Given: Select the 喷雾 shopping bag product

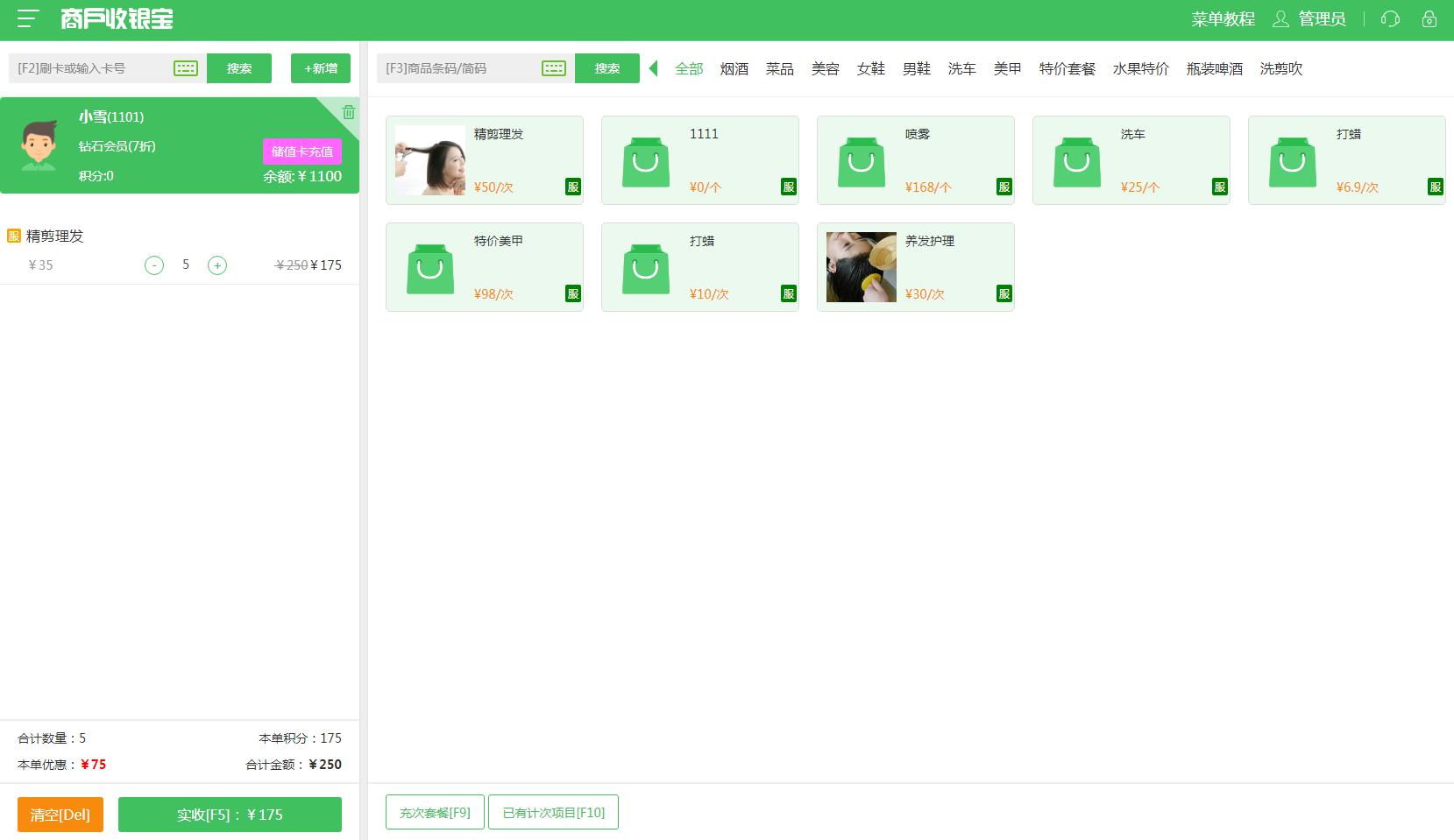Looking at the screenshot, I should (861, 161).
